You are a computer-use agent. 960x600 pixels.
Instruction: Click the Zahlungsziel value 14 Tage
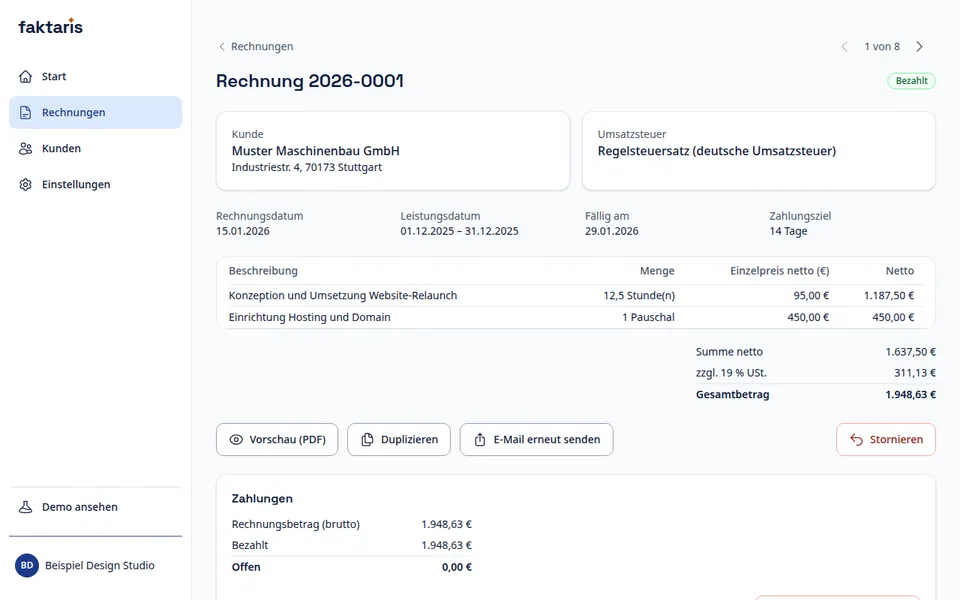(789, 231)
